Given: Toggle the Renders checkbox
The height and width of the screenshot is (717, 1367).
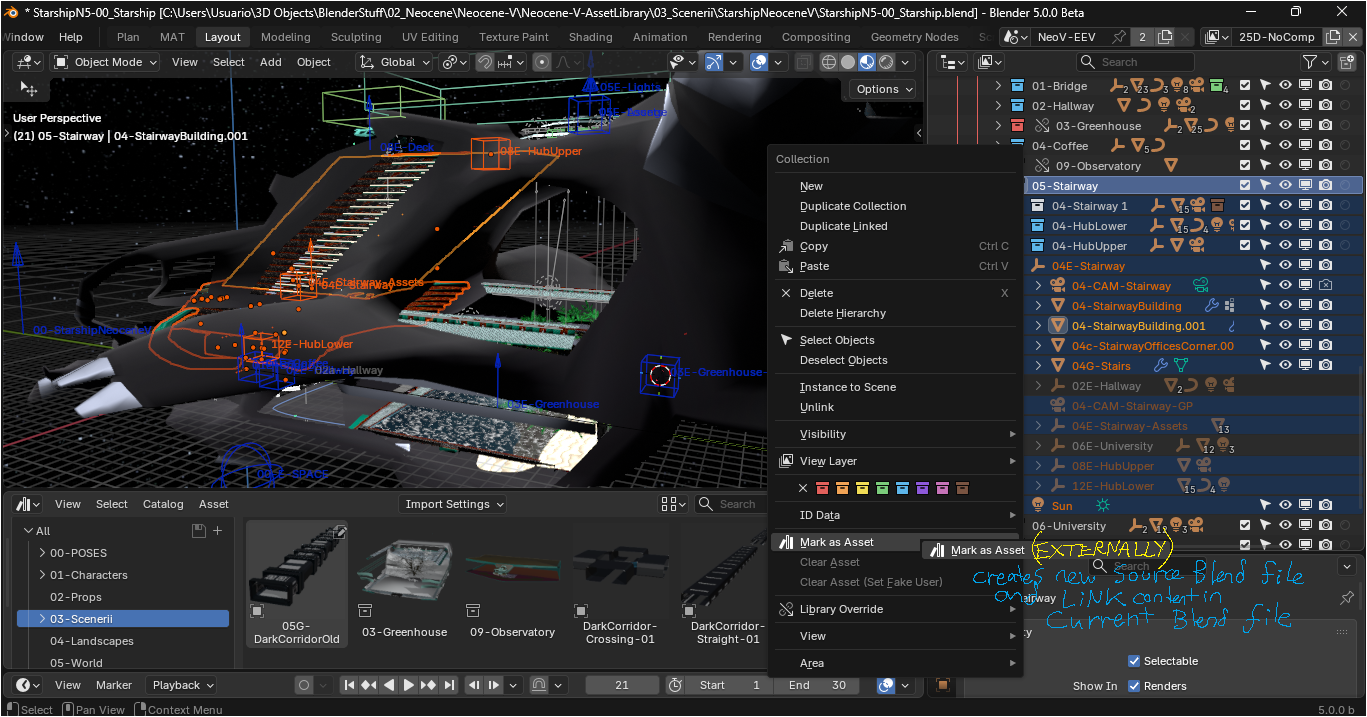Looking at the screenshot, I should [x=1133, y=686].
